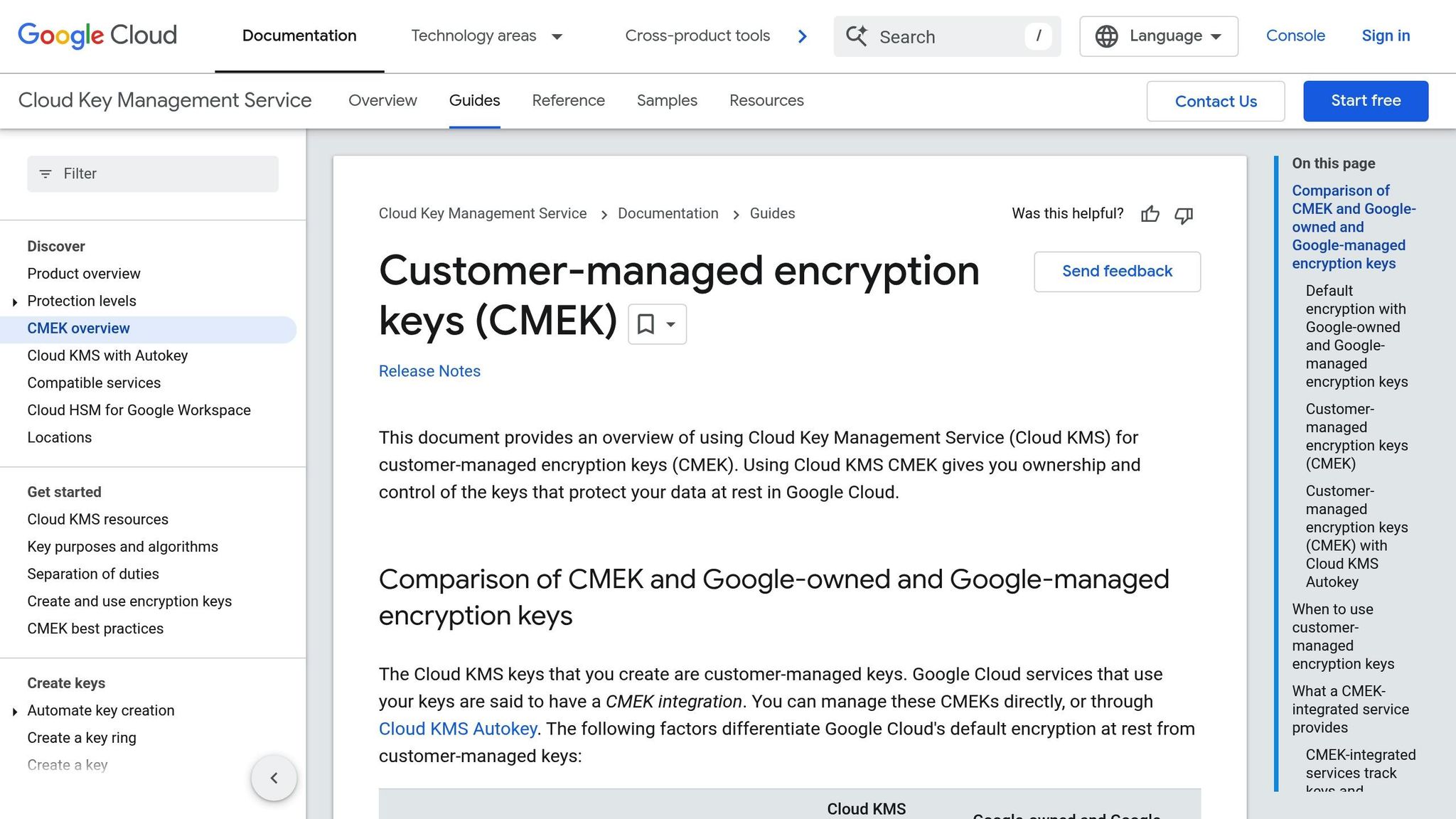
Task: Open Key purposes and algorithms item
Action: coord(122,547)
